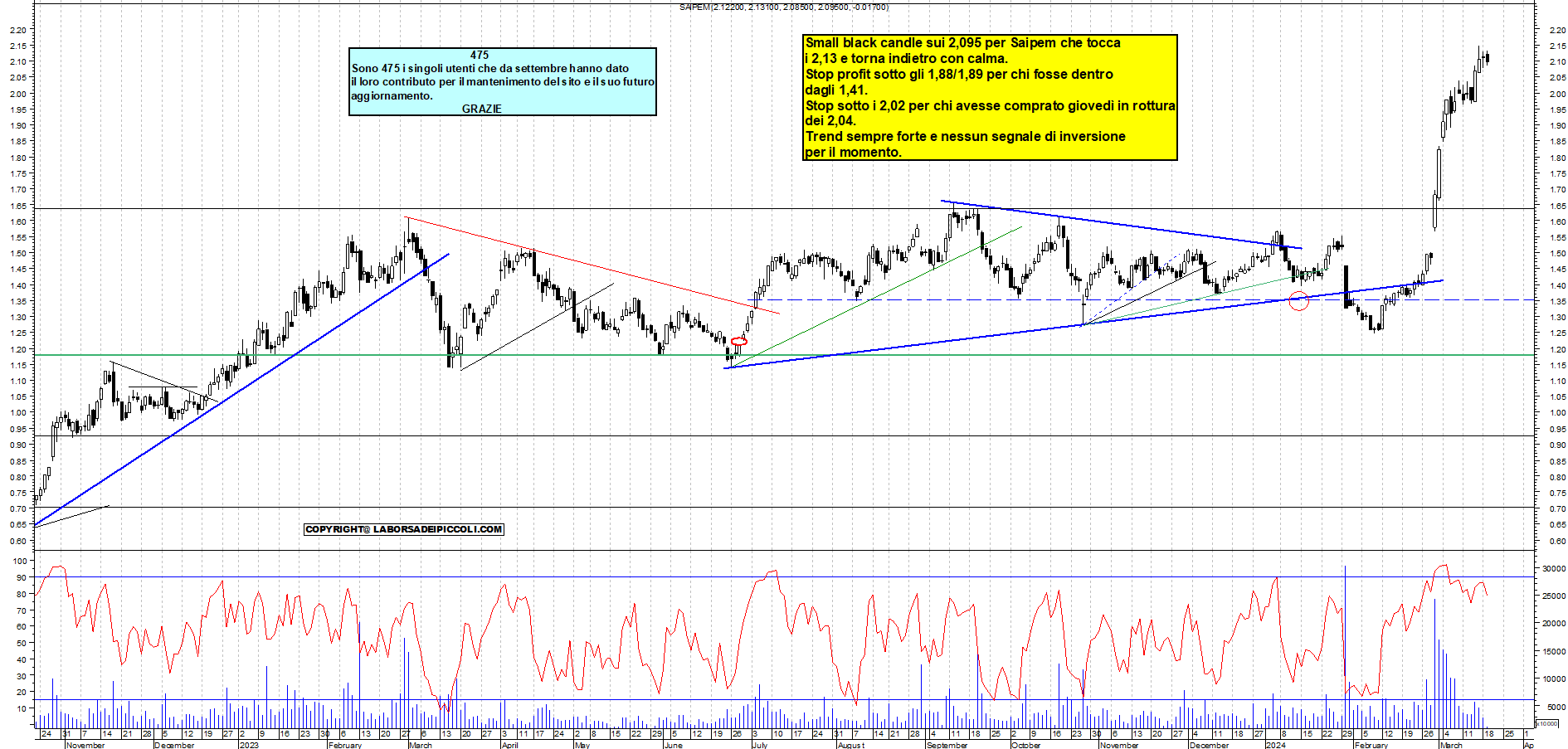Screen dimensions: 1568x749
Task: Click the '2024' year label on the date axis
Action: [1275, 745]
